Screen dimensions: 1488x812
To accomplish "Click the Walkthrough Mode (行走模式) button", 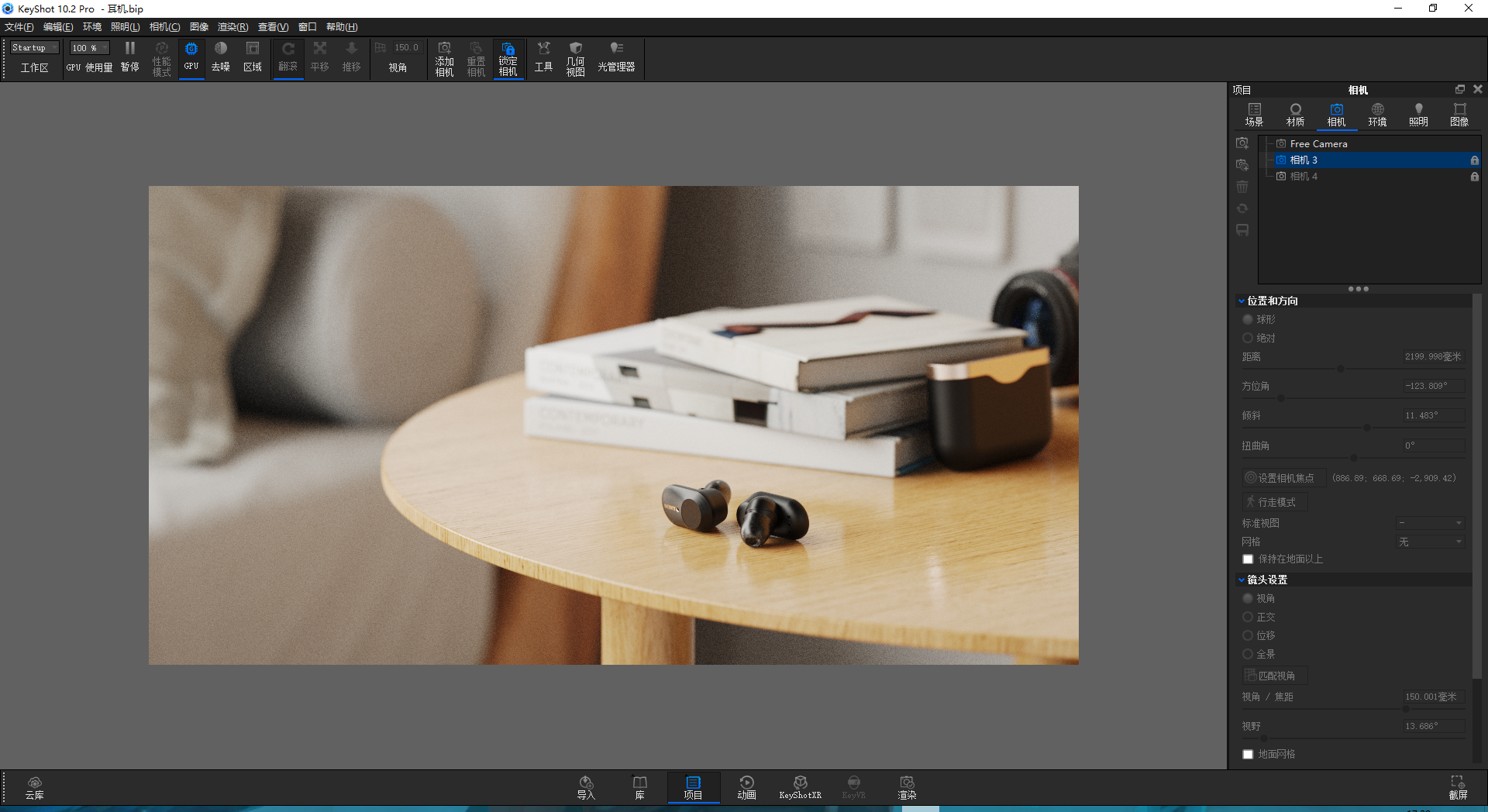I will coord(1275,502).
